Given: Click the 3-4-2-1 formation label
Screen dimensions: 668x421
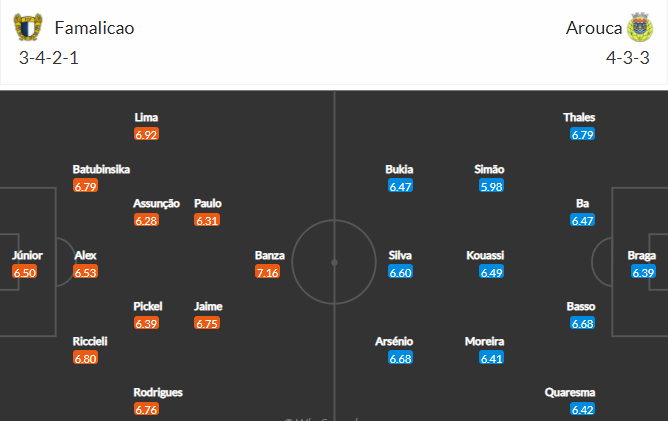Looking at the screenshot, I should [x=49, y=58].
